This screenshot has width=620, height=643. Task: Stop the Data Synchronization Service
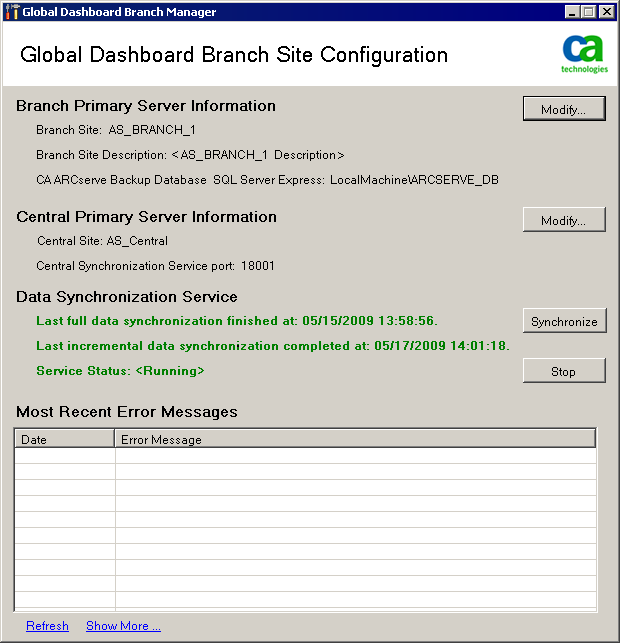coord(564,371)
